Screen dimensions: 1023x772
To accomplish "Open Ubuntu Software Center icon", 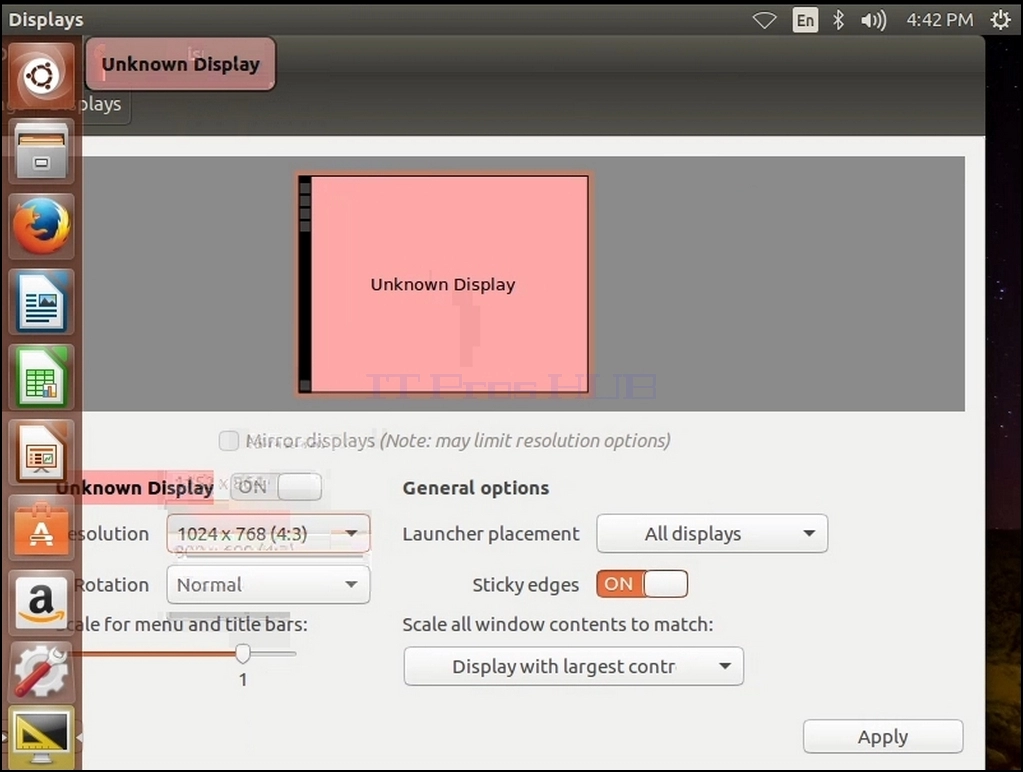I will tap(41, 528).
